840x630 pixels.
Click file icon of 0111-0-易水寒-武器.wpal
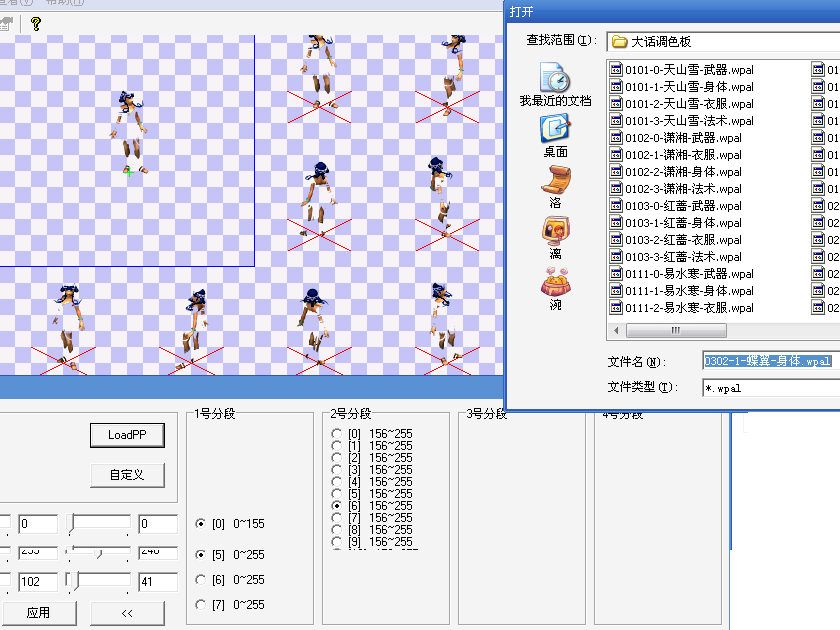tap(616, 274)
